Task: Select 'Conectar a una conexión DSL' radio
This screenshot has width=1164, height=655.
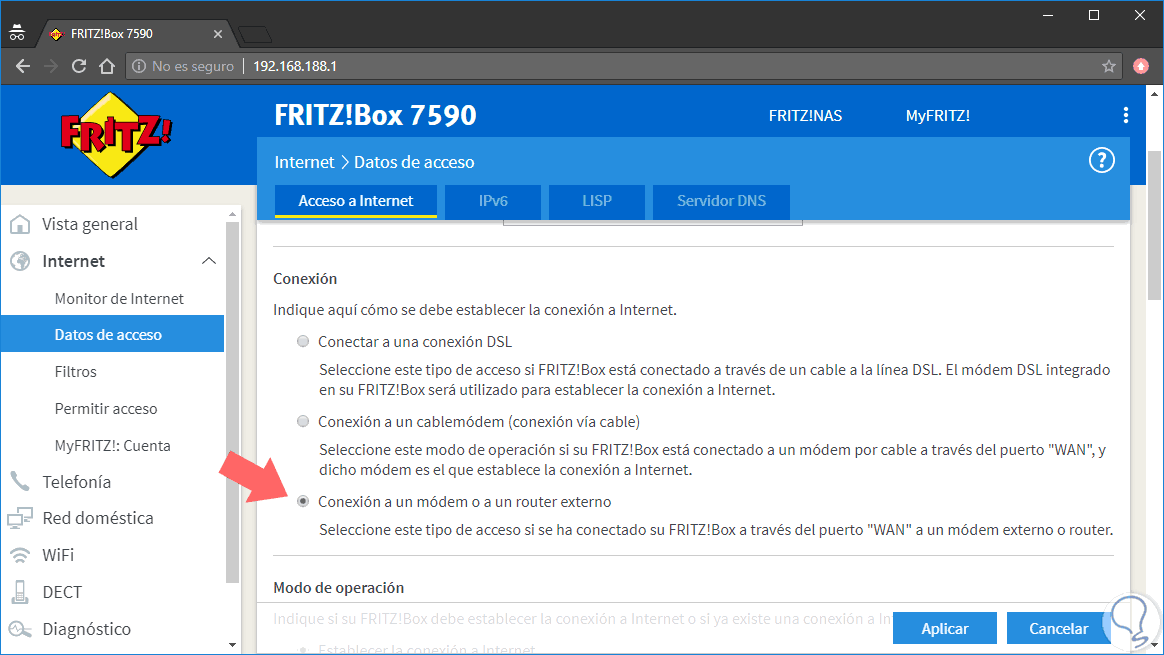Action: (303, 342)
